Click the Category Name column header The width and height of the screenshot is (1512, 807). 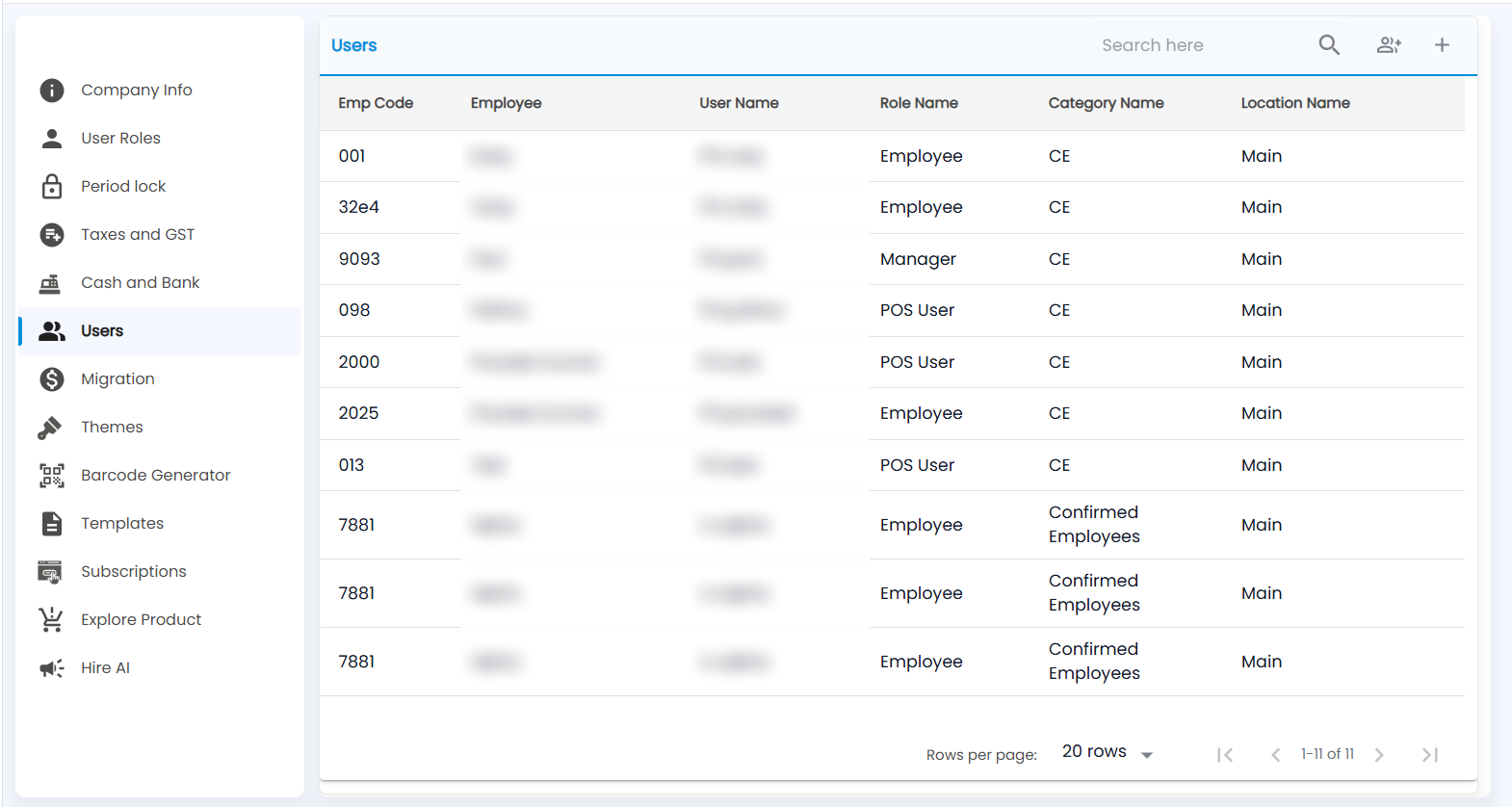click(1107, 103)
